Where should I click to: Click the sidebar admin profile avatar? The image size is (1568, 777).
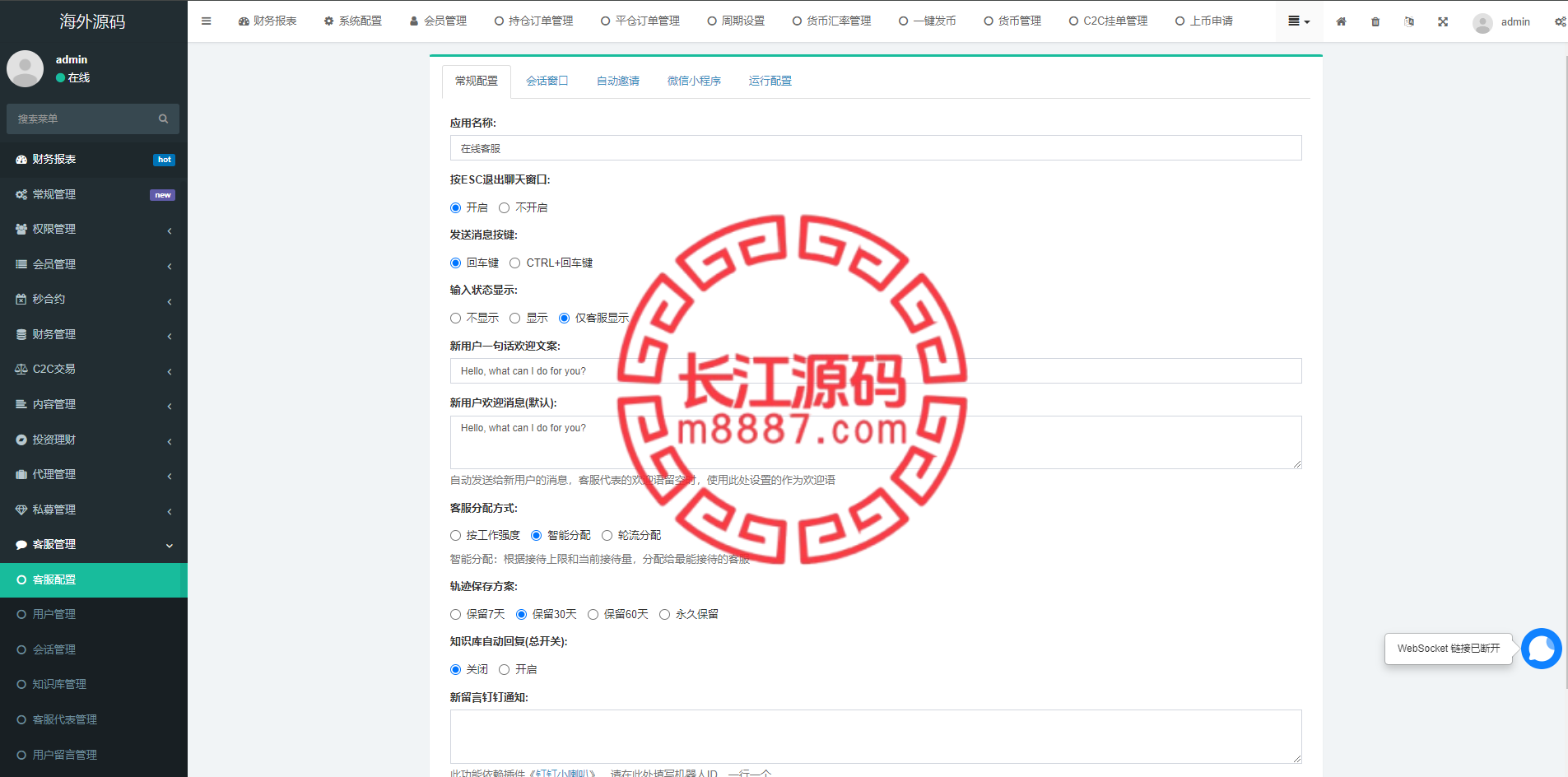point(26,69)
